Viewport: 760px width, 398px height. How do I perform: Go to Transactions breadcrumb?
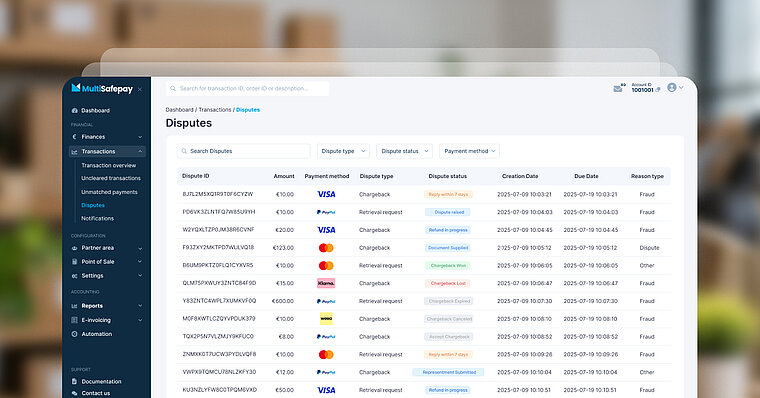point(215,110)
